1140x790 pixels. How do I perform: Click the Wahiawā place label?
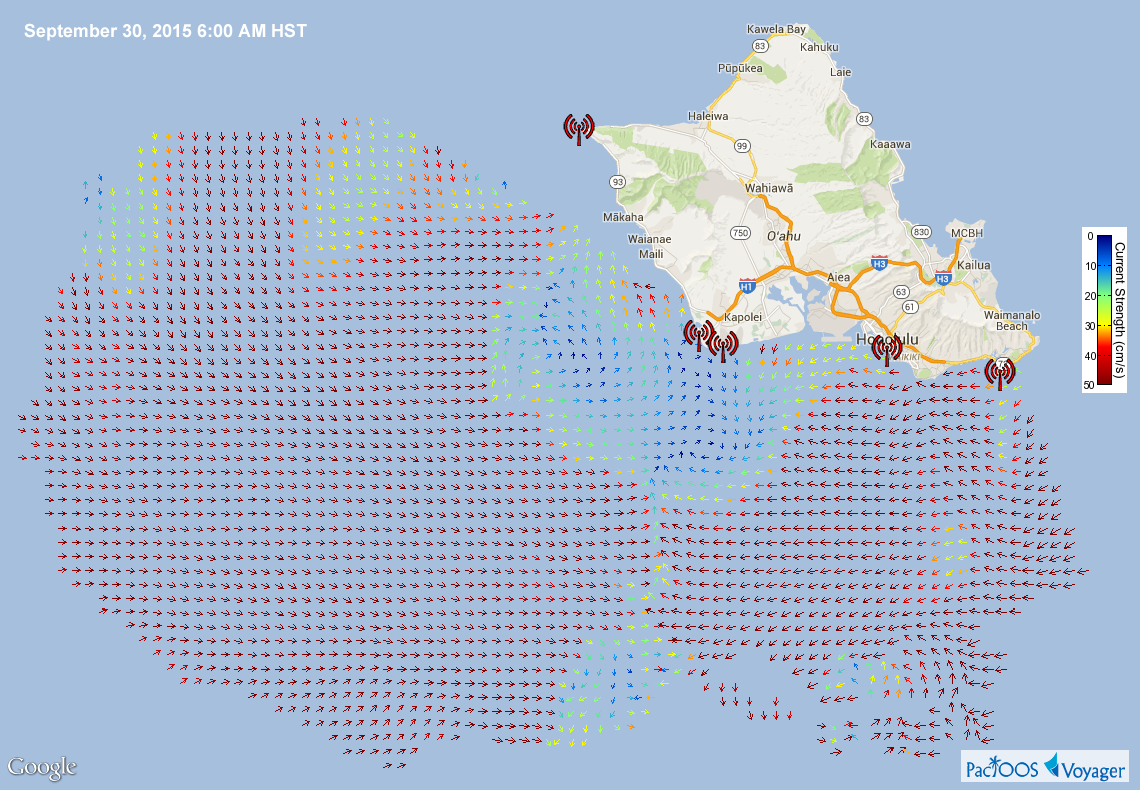768,188
